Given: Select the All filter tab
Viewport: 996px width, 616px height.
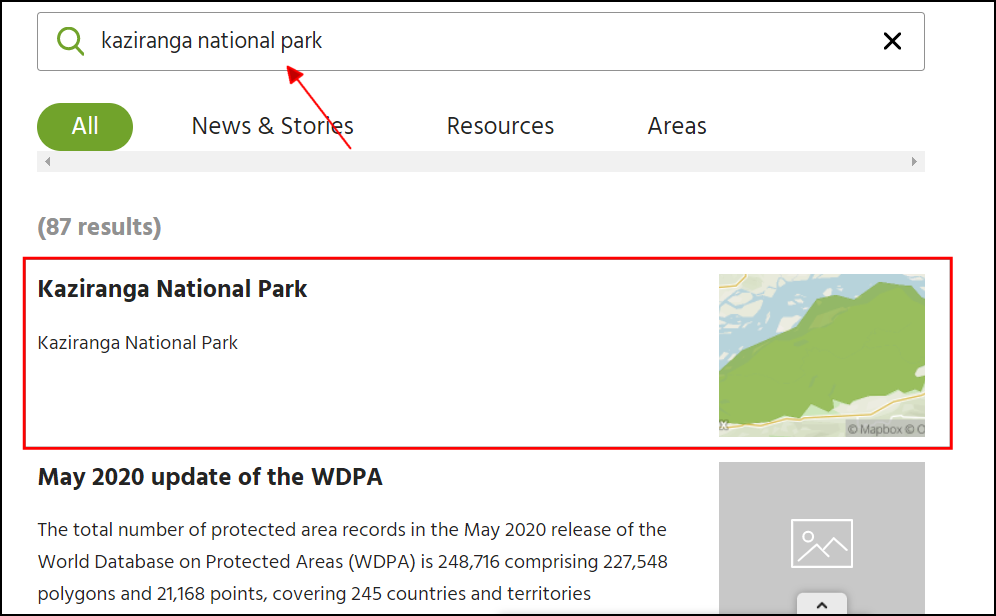Looking at the screenshot, I should click(85, 127).
